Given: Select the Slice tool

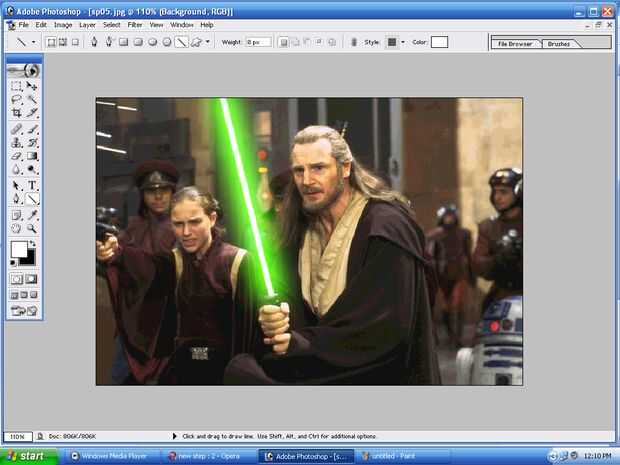Looking at the screenshot, I should 32,113.
